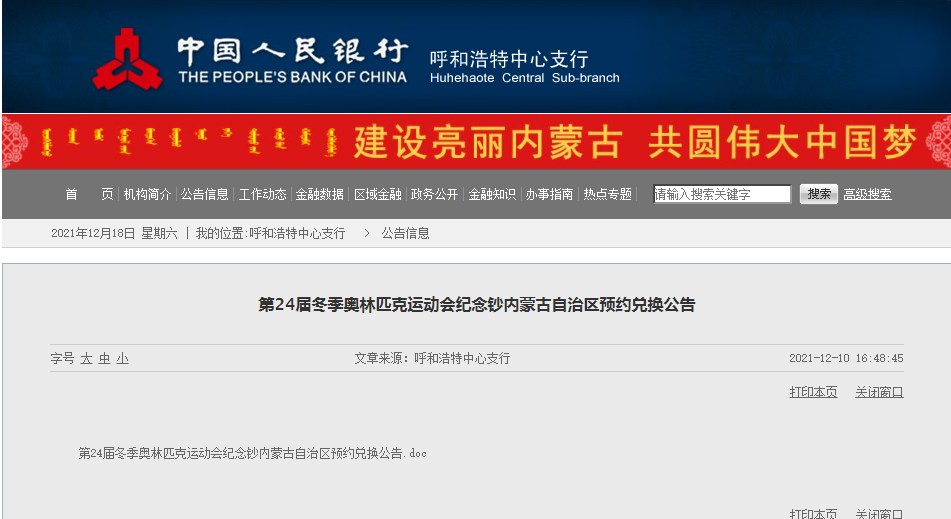Set font size to 小 (small)
951x519 pixels.
point(123,358)
